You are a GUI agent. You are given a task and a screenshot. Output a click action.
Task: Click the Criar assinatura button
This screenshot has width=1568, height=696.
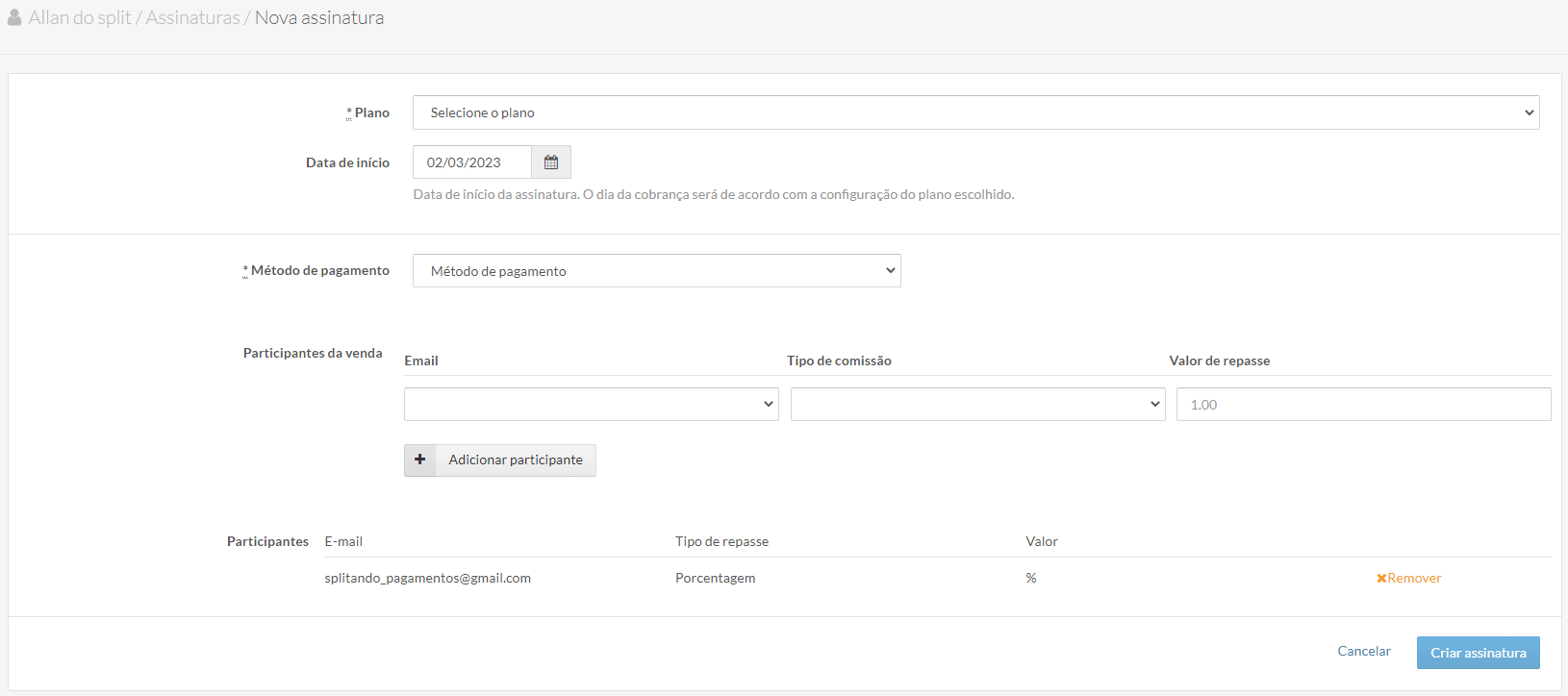[x=1478, y=653]
